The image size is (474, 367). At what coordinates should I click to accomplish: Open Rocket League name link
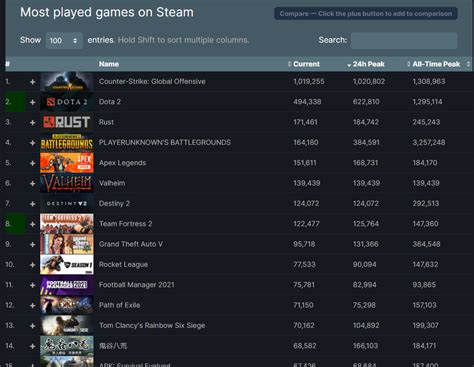[x=123, y=265]
